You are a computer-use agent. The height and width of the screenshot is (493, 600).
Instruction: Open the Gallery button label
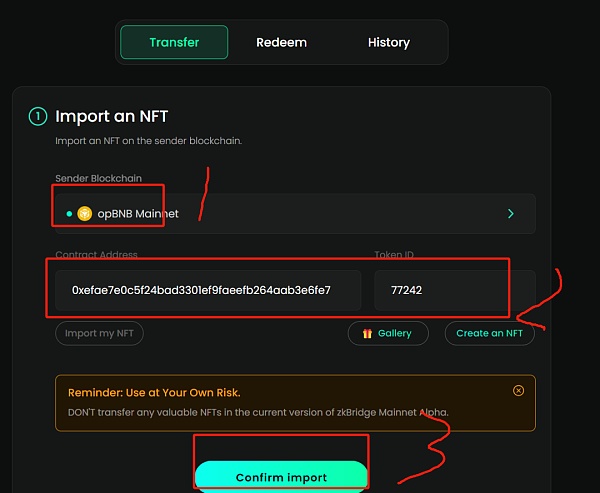[395, 333]
